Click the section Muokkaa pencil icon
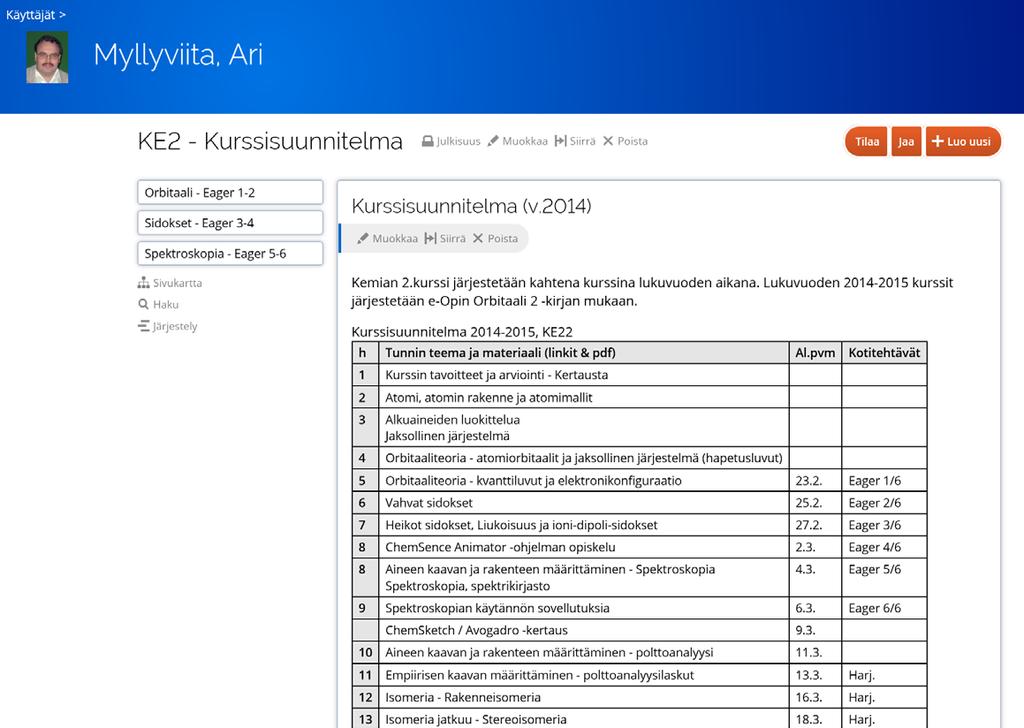 tap(363, 238)
